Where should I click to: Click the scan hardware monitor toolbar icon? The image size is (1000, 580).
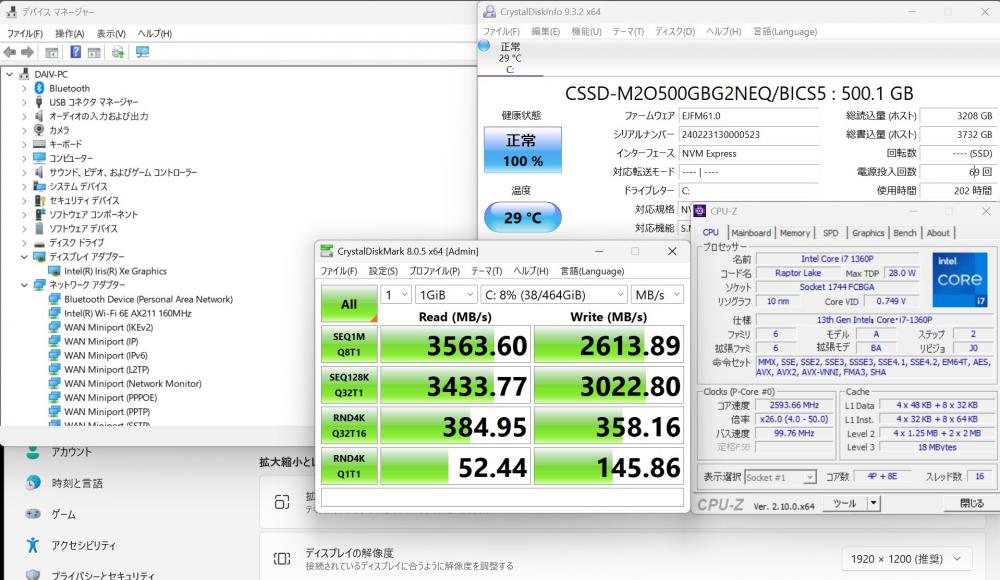(142, 52)
